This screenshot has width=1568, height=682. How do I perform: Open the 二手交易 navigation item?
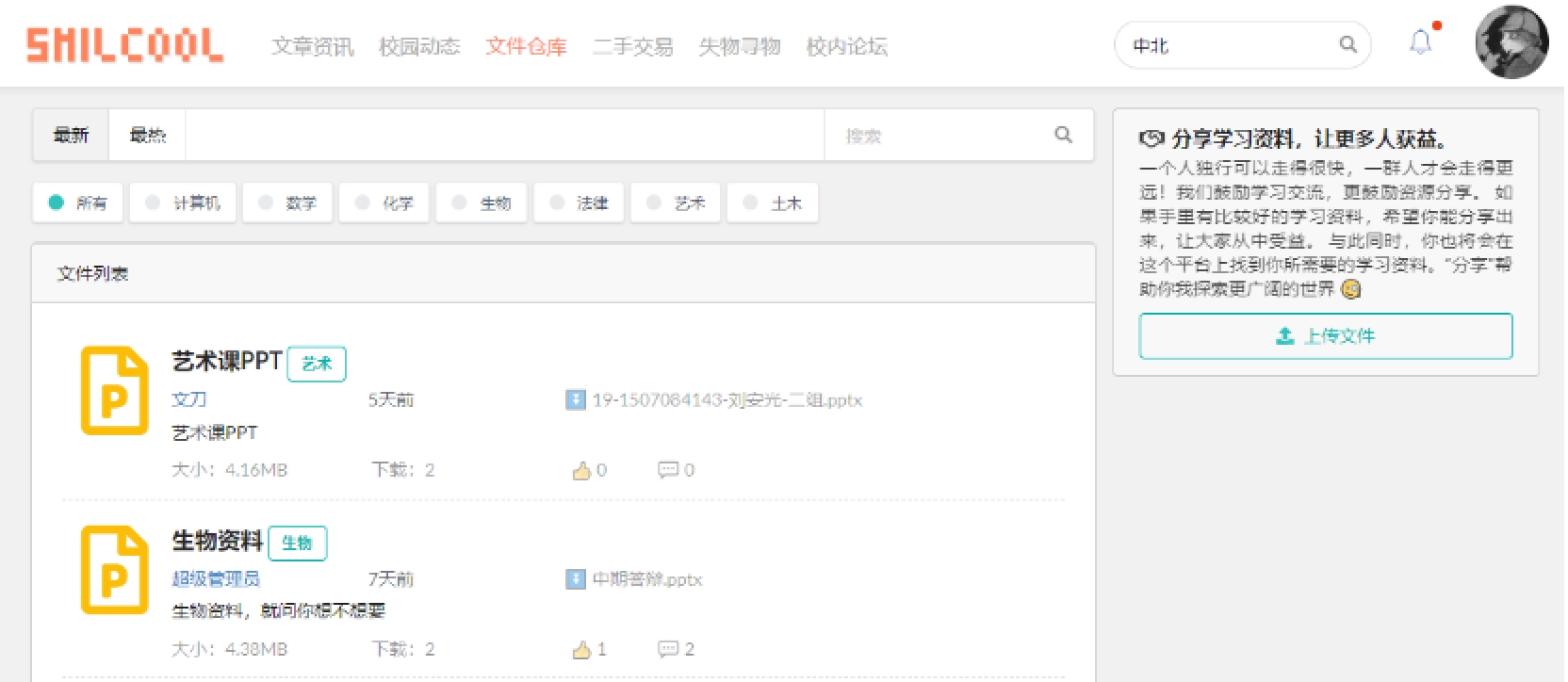633,46
